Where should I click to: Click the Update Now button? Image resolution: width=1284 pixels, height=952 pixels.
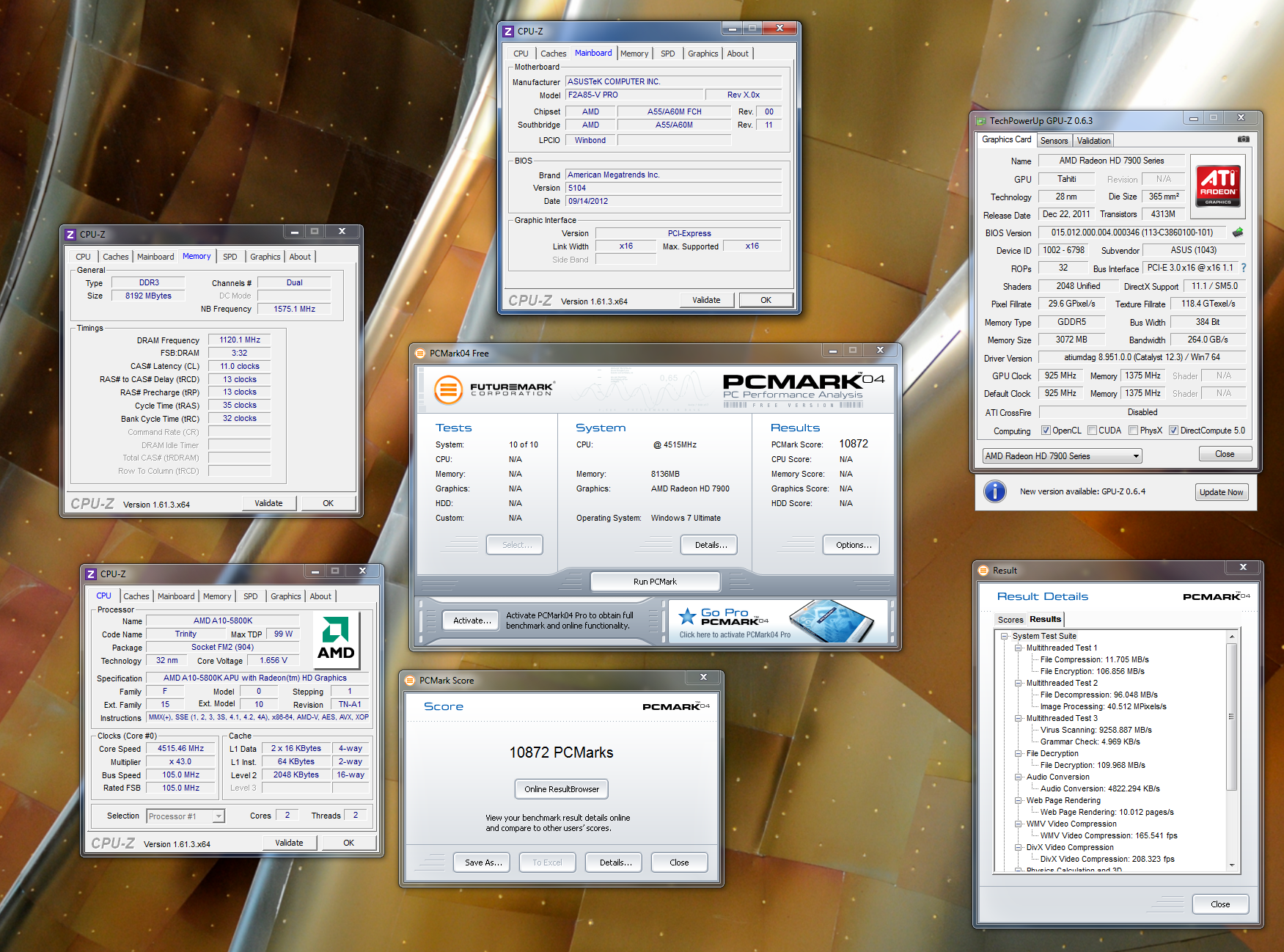click(1221, 492)
